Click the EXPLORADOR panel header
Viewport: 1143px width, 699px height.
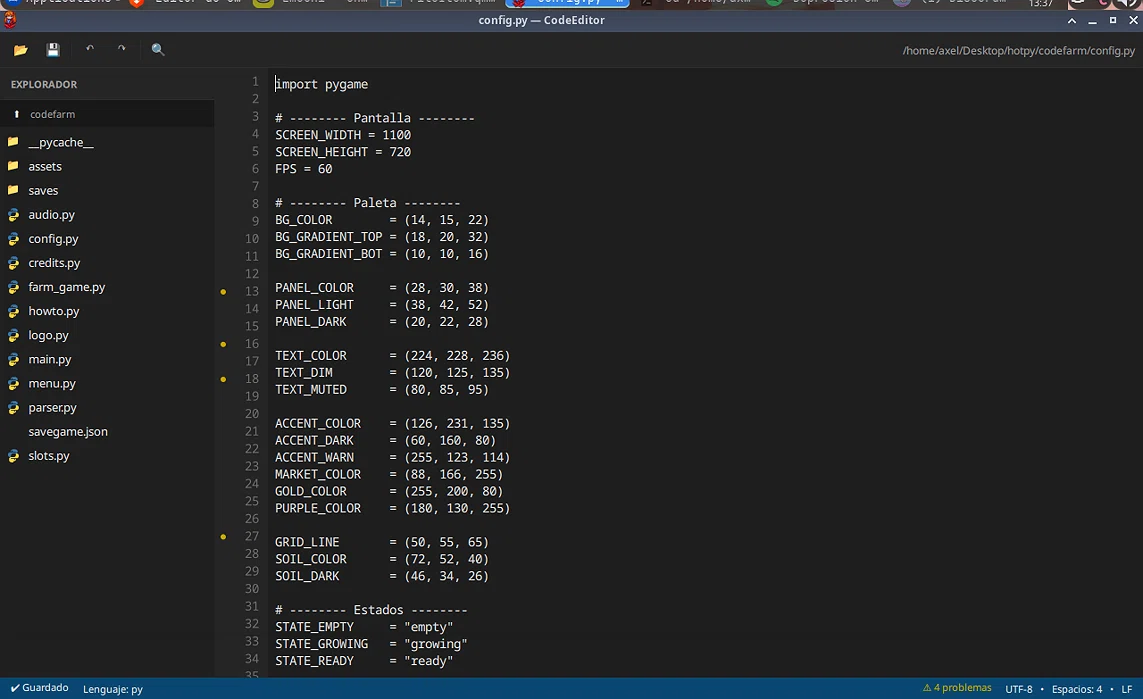(44, 85)
